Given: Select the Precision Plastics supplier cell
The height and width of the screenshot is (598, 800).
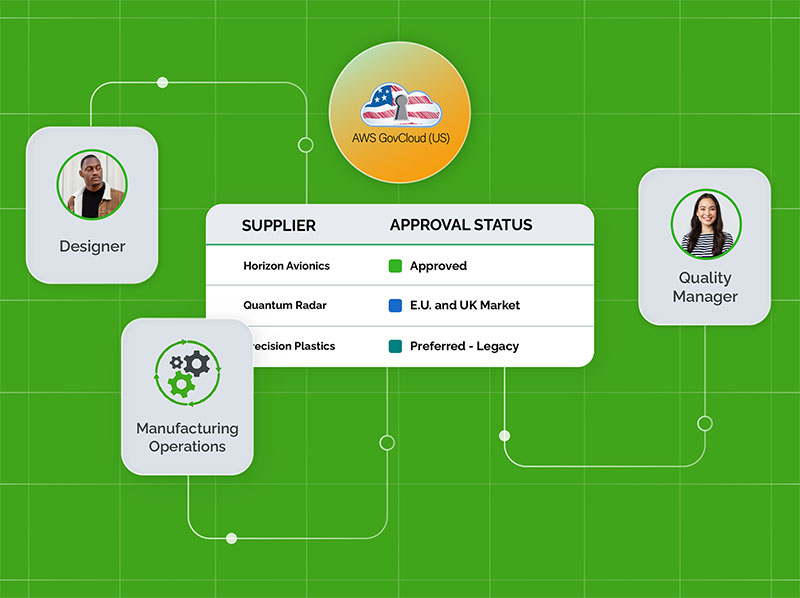Looking at the screenshot, I should pyautogui.click(x=294, y=346).
